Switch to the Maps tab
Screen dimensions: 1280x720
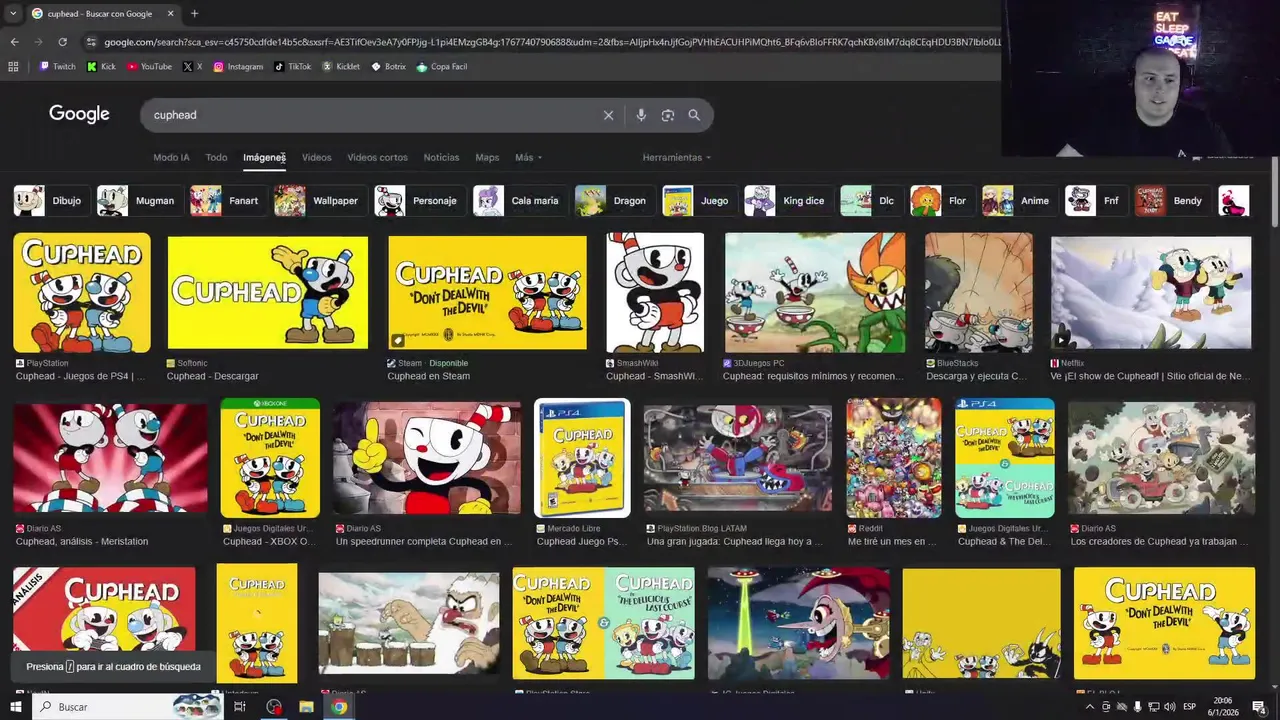487,157
